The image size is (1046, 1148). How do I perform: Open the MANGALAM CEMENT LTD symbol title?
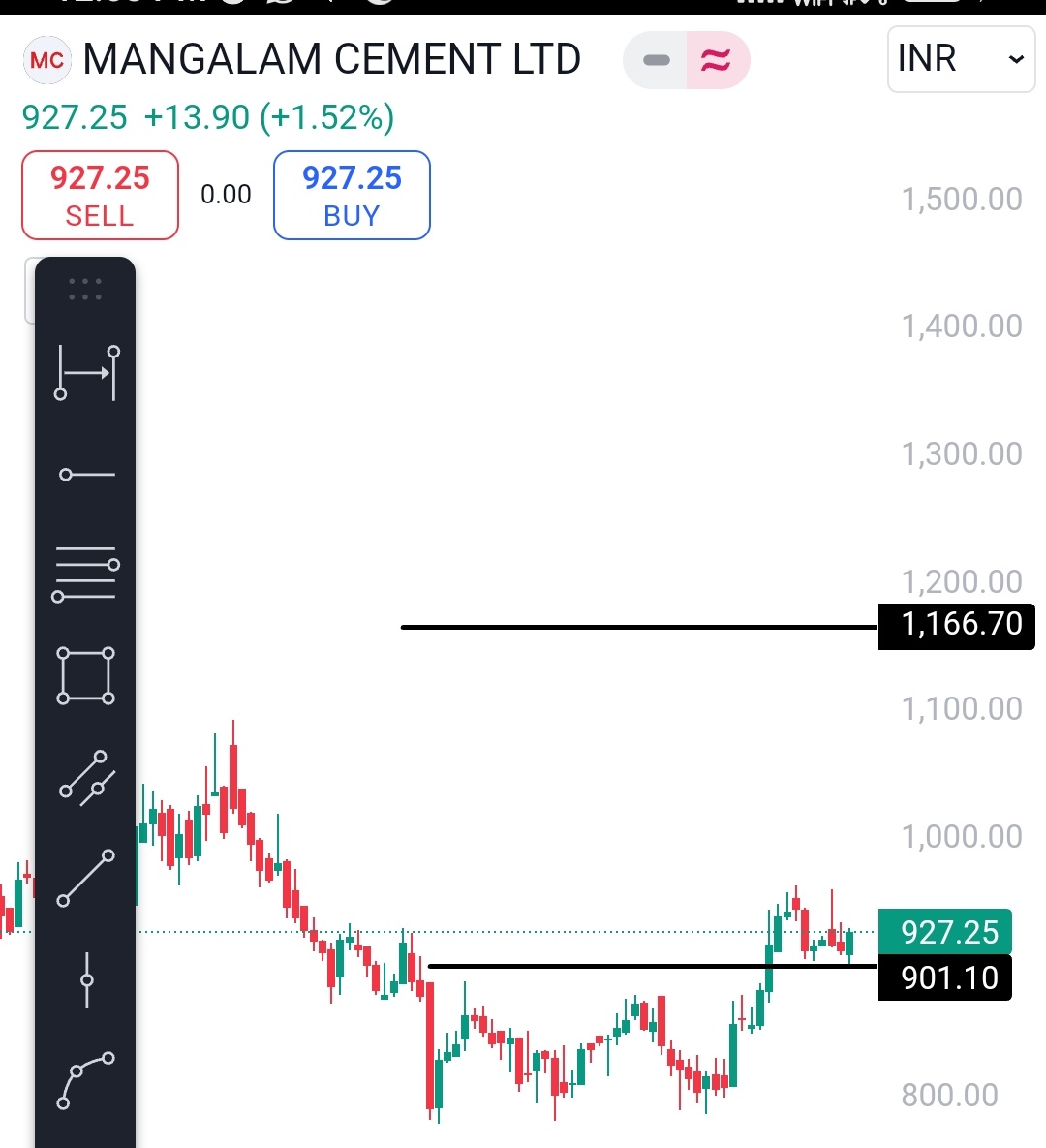(x=331, y=59)
